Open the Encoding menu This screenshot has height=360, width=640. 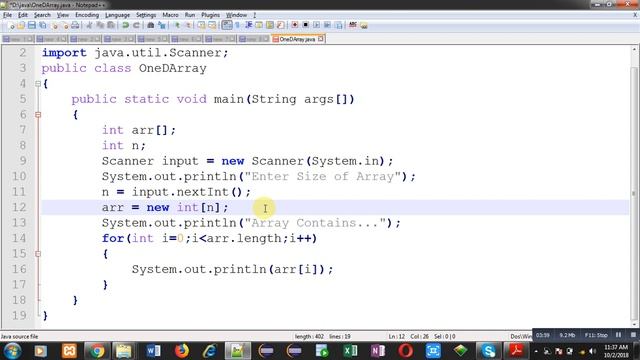pos(87,15)
